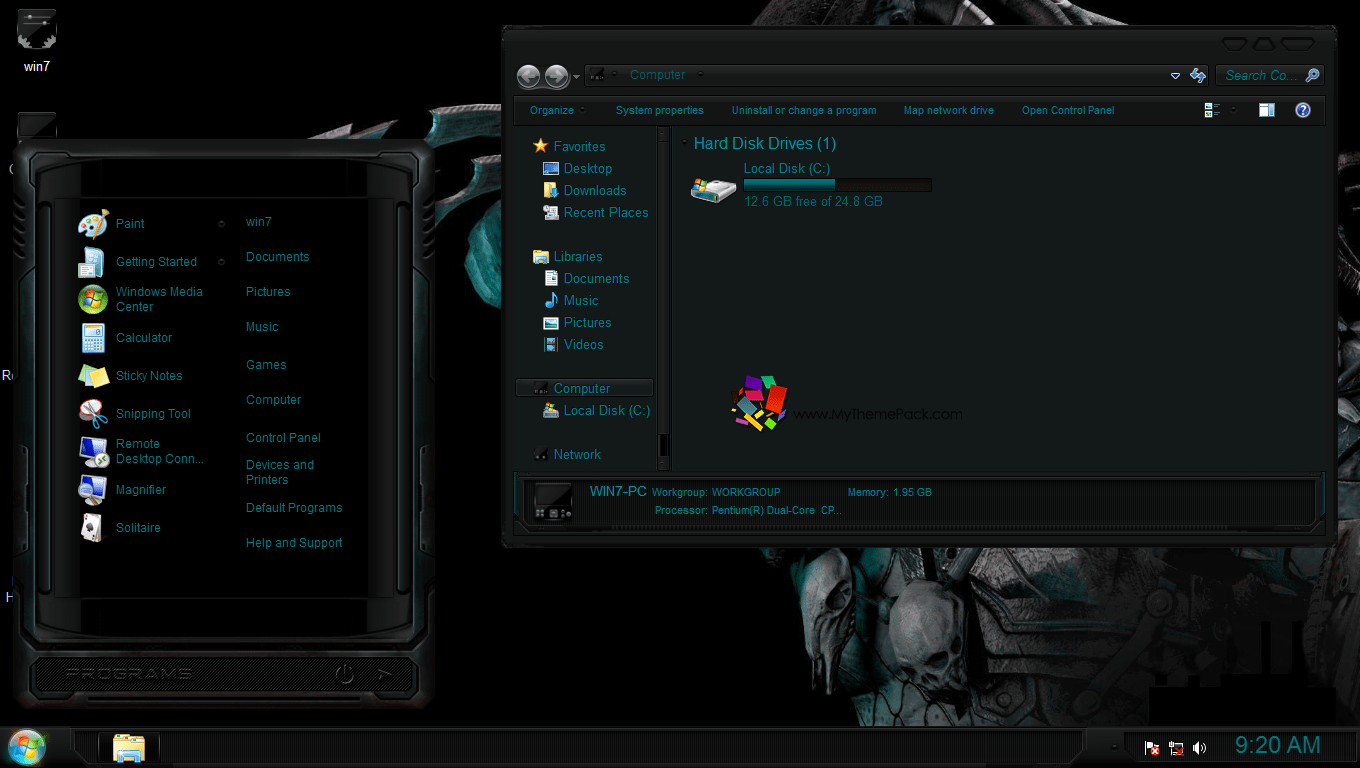The width and height of the screenshot is (1360, 768).
Task: Click the network tray icon
Action: [1176, 748]
